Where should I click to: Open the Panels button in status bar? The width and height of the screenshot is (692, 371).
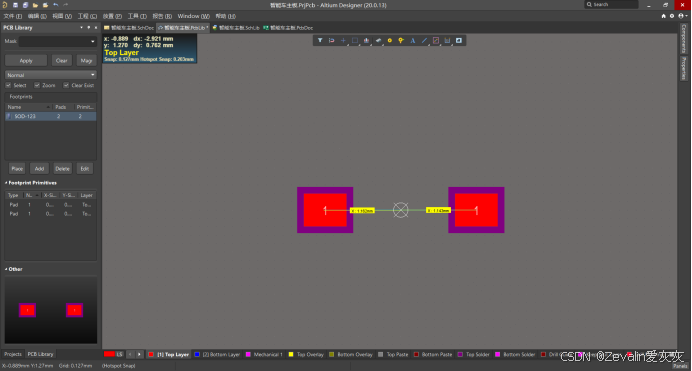680,366
